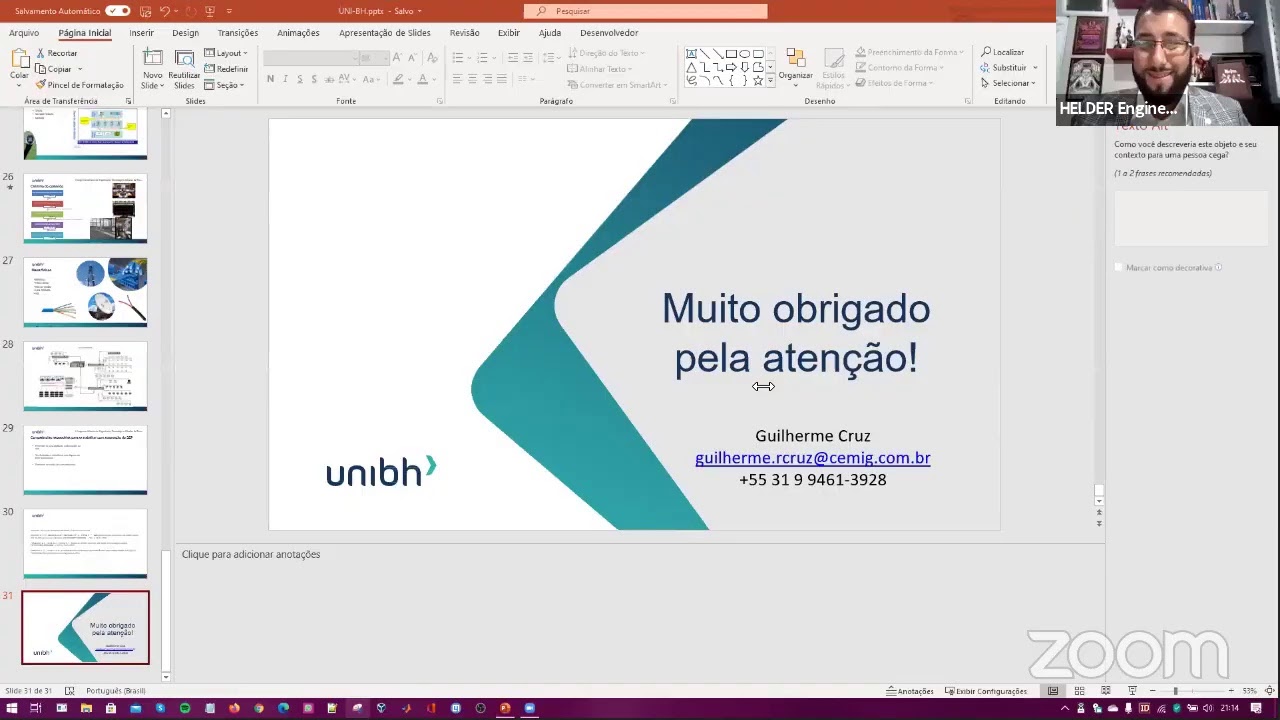This screenshot has height=720, width=1280.
Task: Open the Revisão tab
Action: (464, 33)
